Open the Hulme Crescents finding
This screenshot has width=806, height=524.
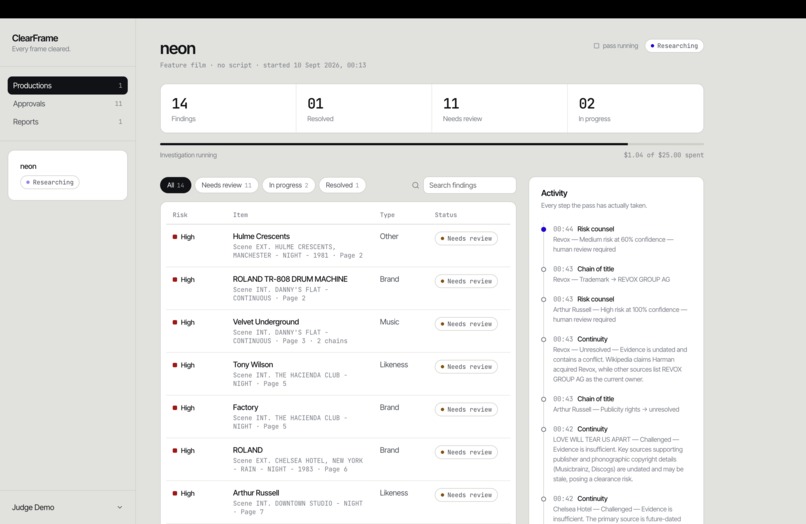pos(338,245)
